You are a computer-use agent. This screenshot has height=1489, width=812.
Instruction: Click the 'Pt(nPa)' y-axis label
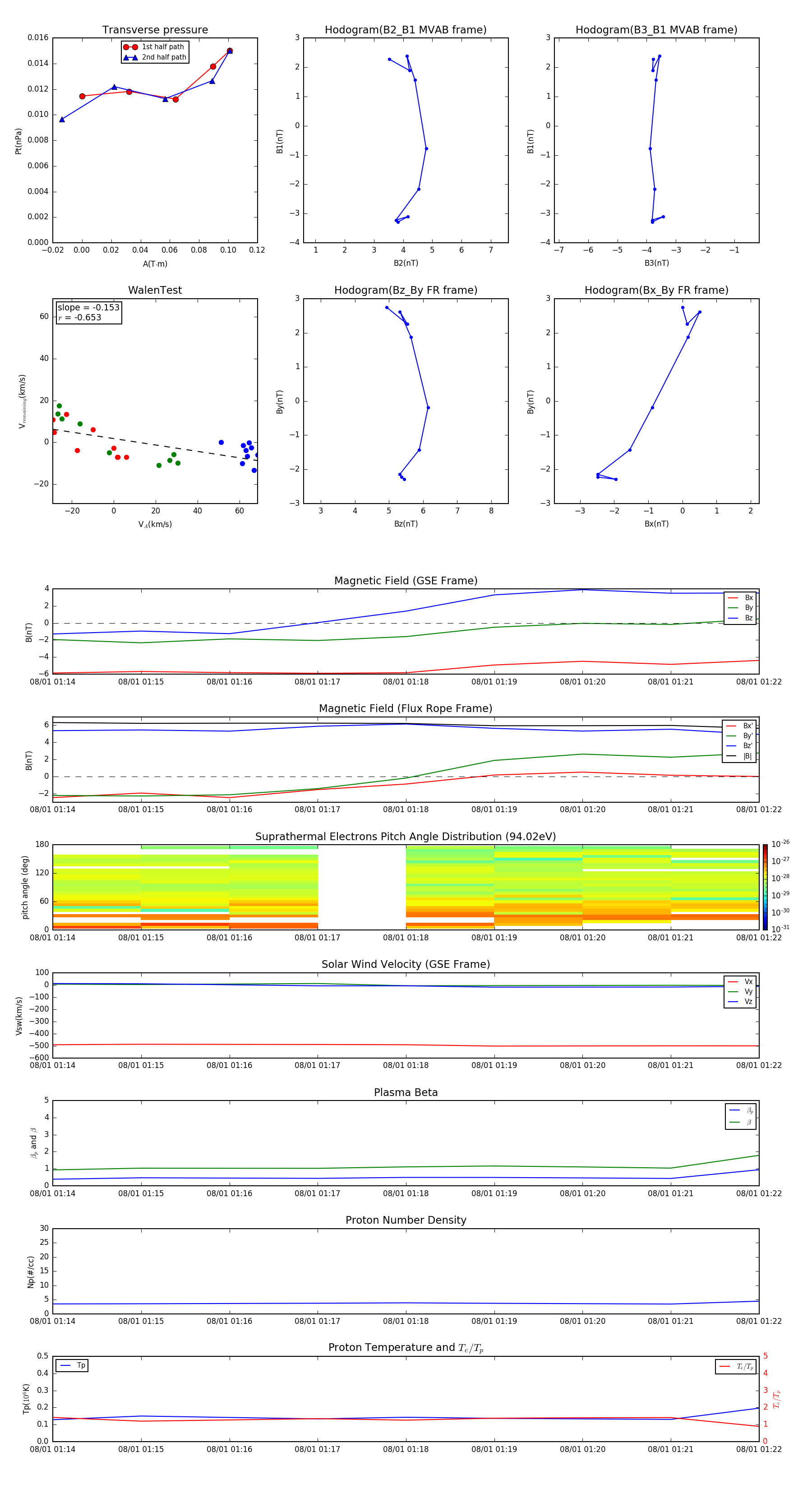18,141
